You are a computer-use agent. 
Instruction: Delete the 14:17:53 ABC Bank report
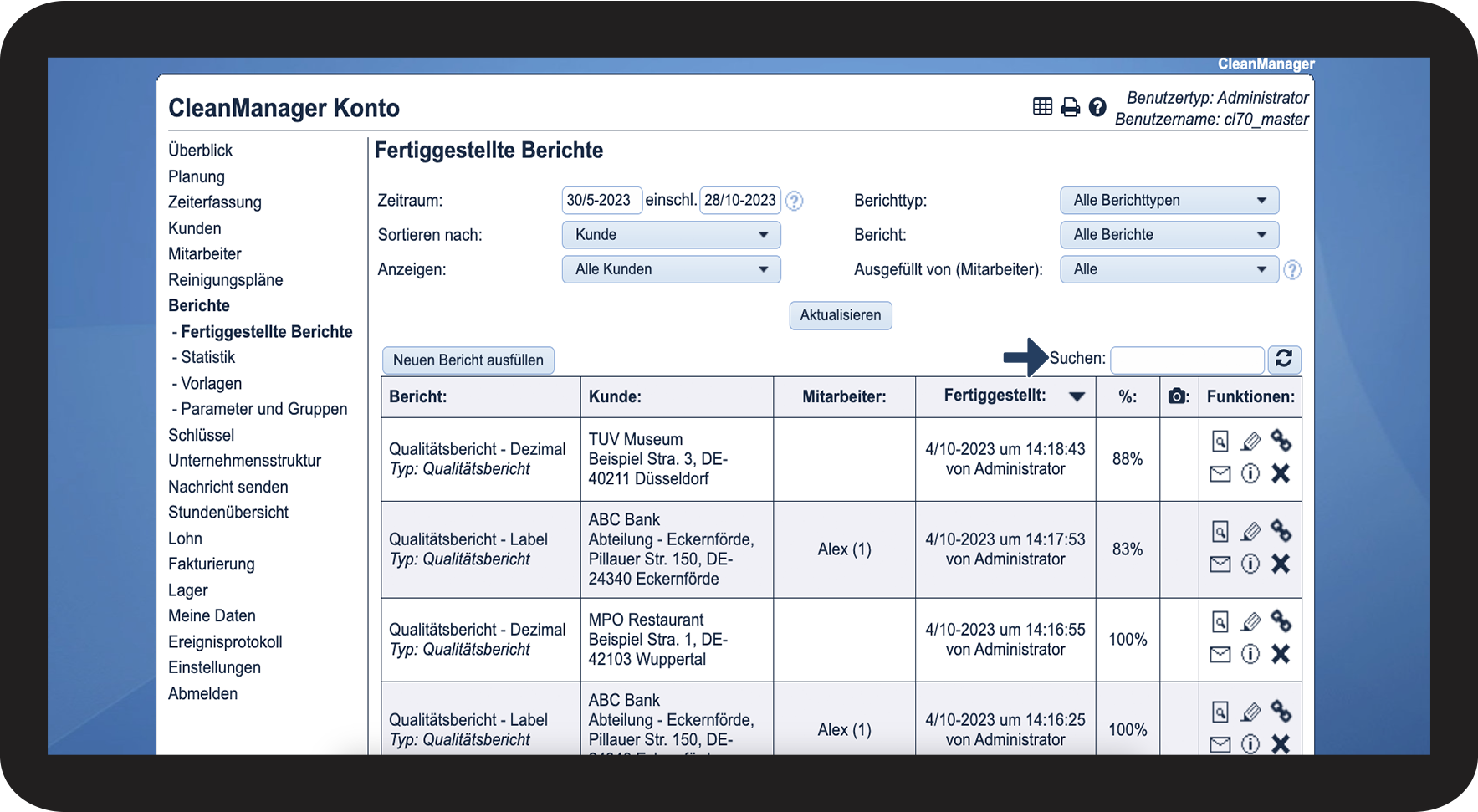click(x=1281, y=564)
